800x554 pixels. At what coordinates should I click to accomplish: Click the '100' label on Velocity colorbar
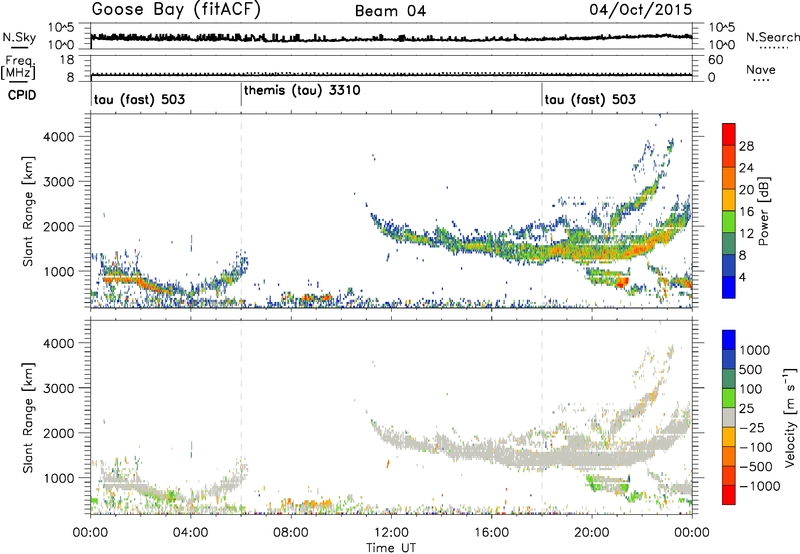751,389
